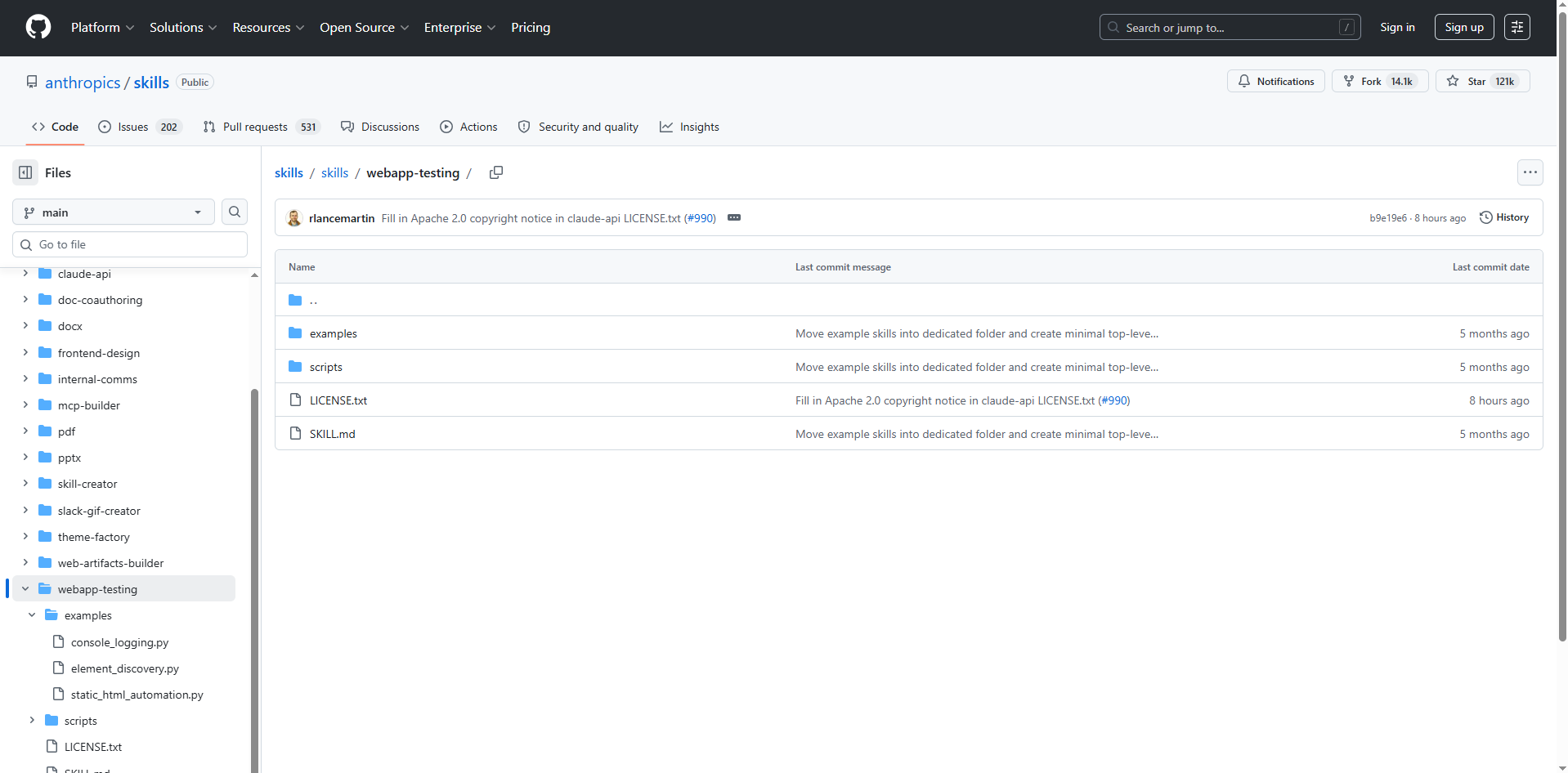Click the docx folder icon in tree
Viewport: 1568px width, 773px height.
(x=45, y=325)
